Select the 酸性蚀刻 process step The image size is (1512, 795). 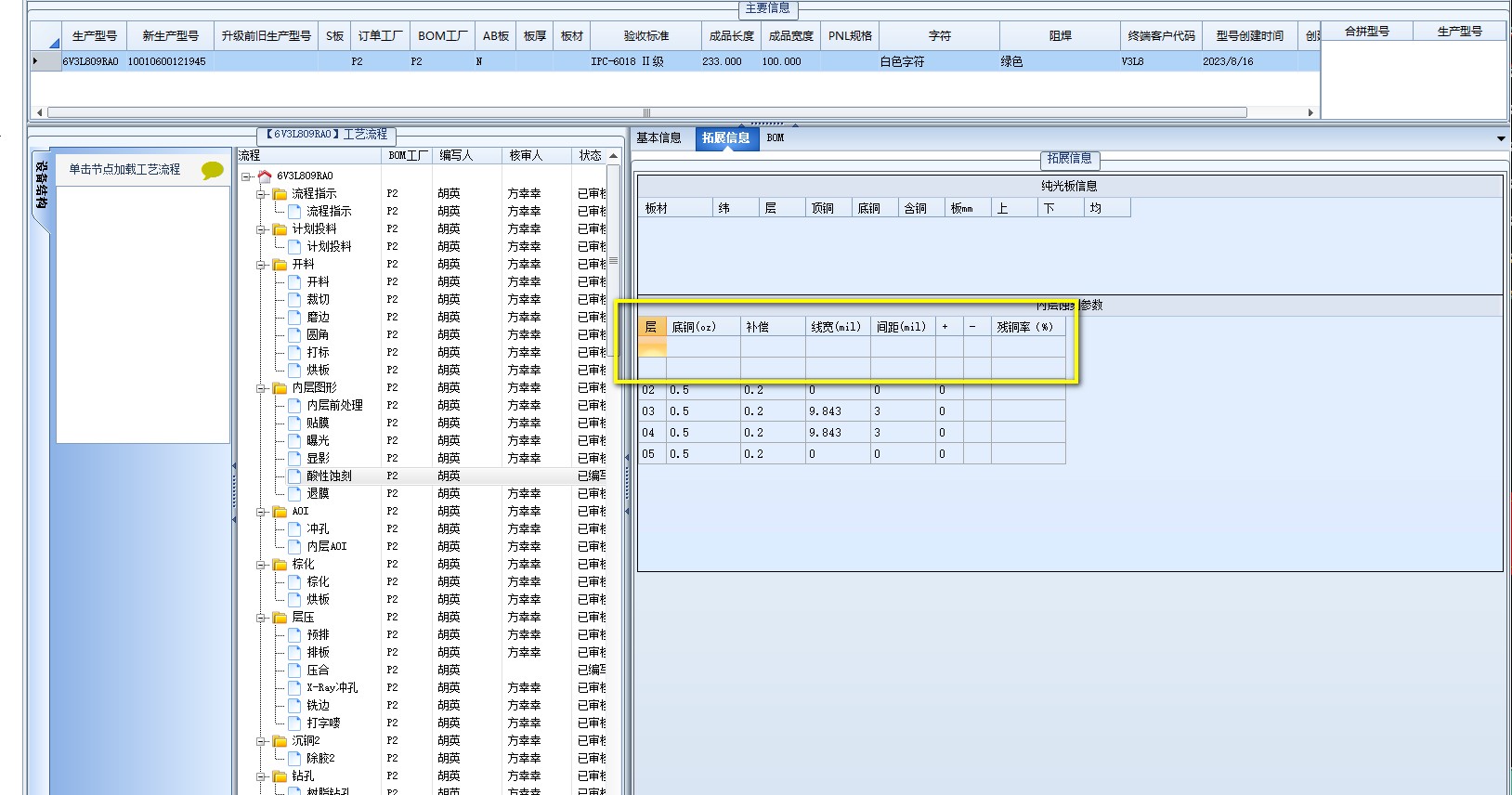point(329,476)
